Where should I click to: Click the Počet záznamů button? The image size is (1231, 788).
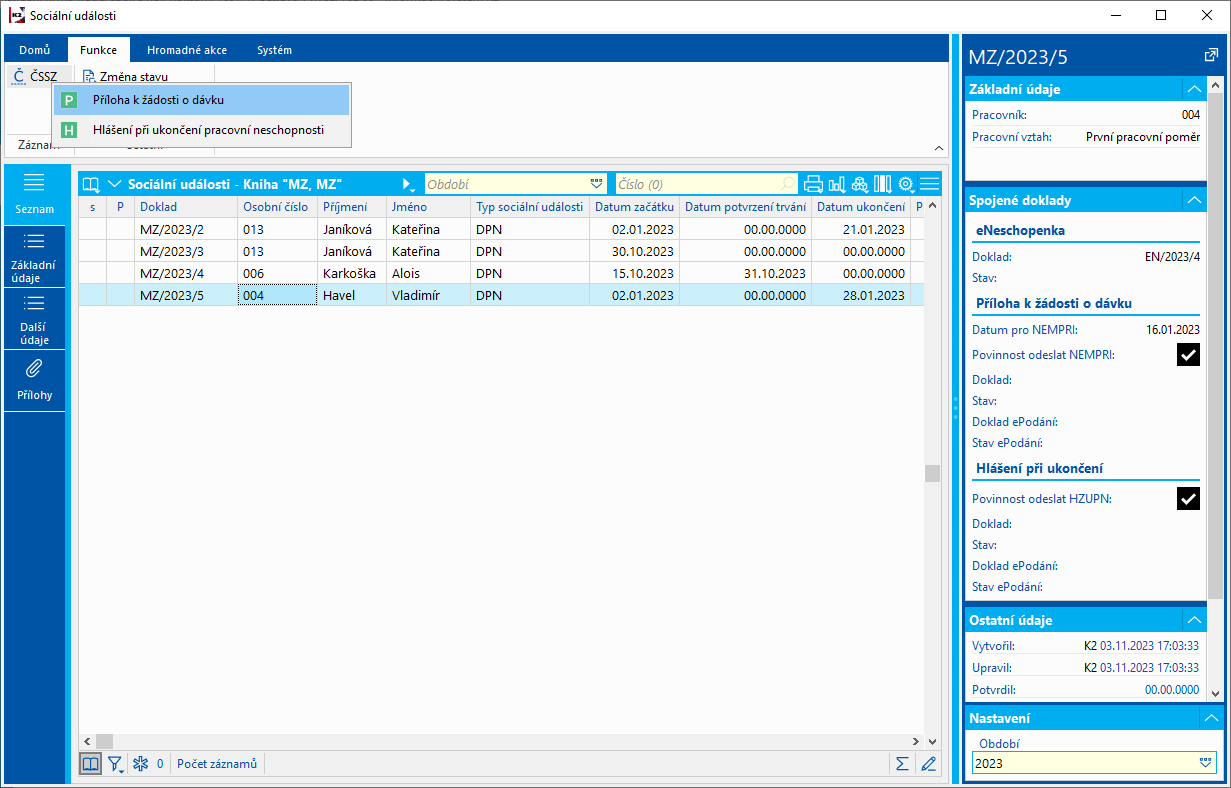tap(217, 764)
